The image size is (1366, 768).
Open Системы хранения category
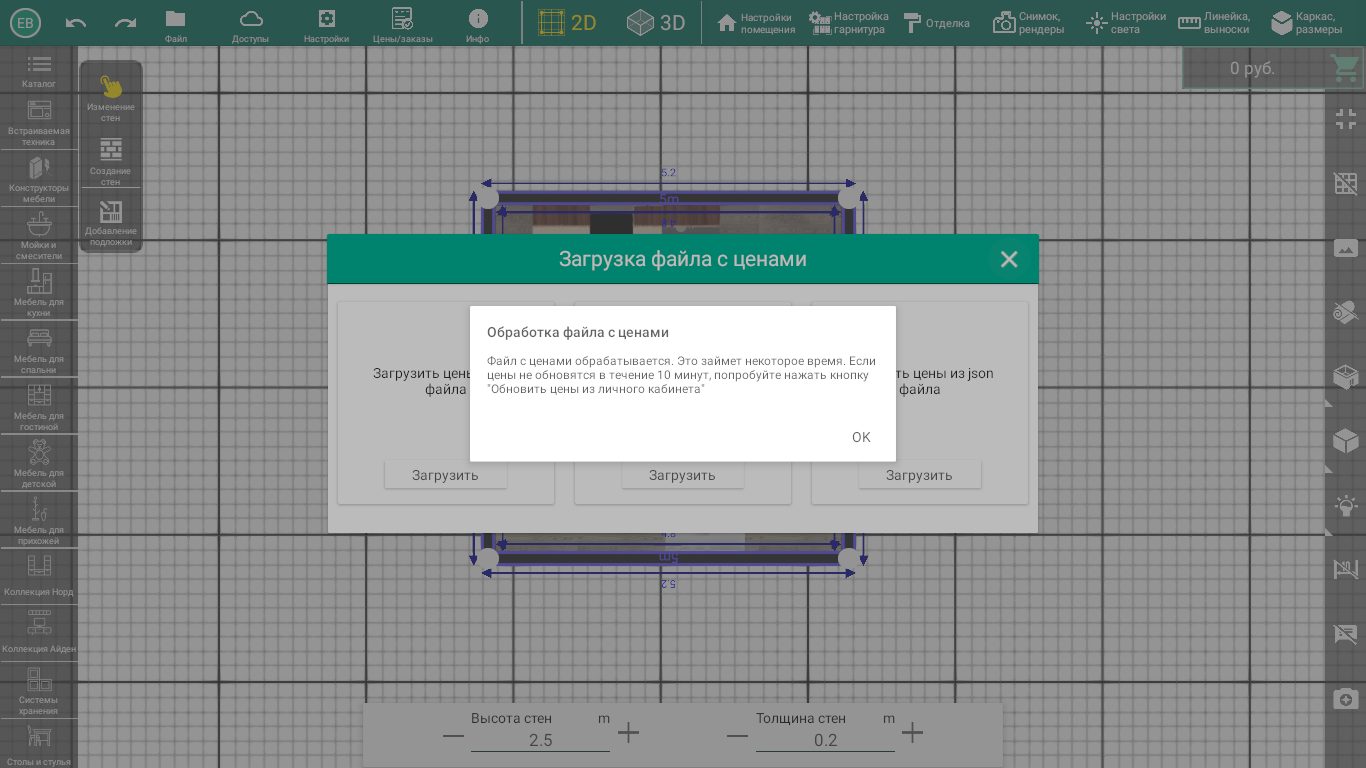[x=39, y=692]
